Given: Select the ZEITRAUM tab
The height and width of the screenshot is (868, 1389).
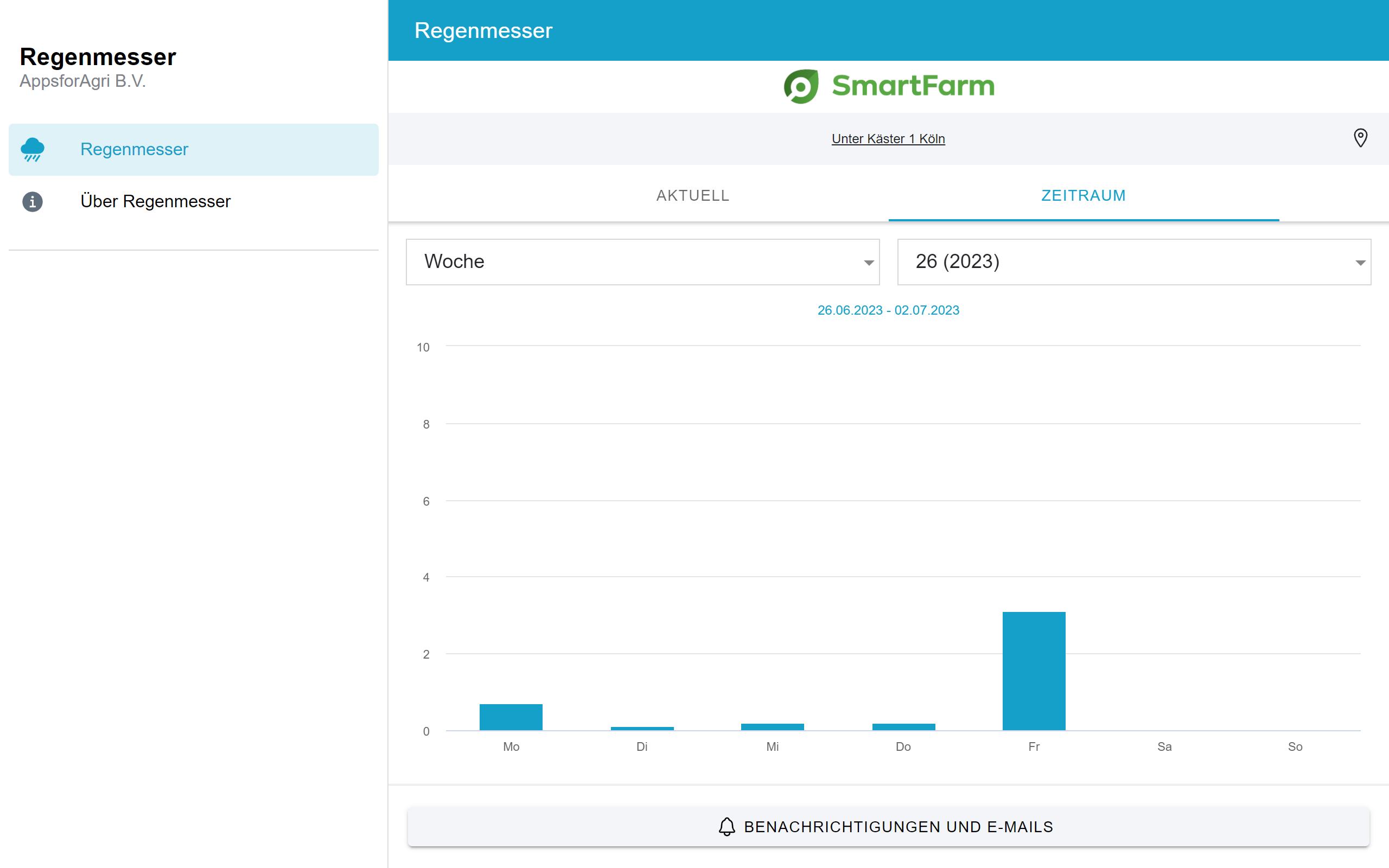Looking at the screenshot, I should coord(1084,196).
